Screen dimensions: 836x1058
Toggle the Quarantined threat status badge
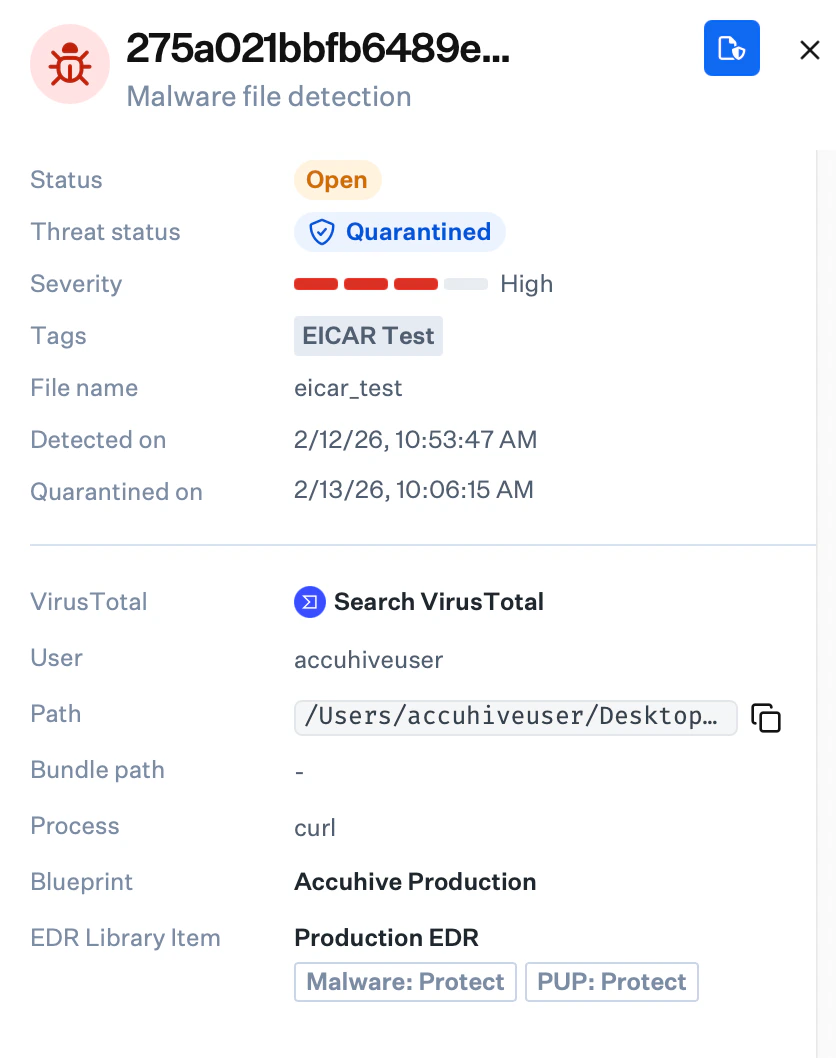point(399,231)
